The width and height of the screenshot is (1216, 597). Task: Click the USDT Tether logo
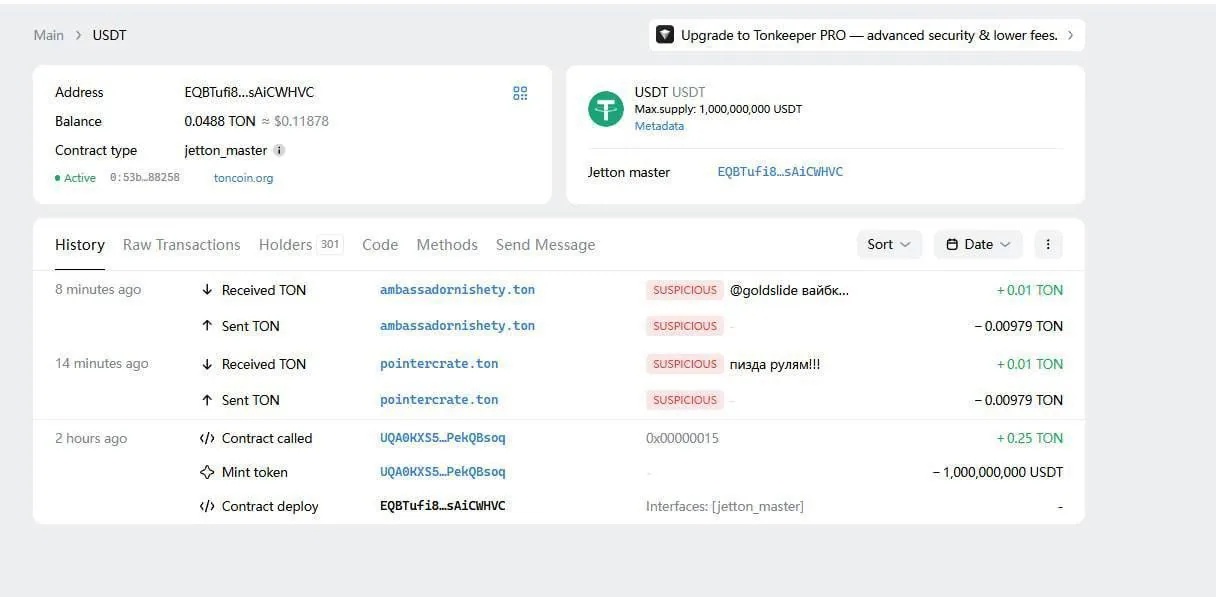(606, 108)
